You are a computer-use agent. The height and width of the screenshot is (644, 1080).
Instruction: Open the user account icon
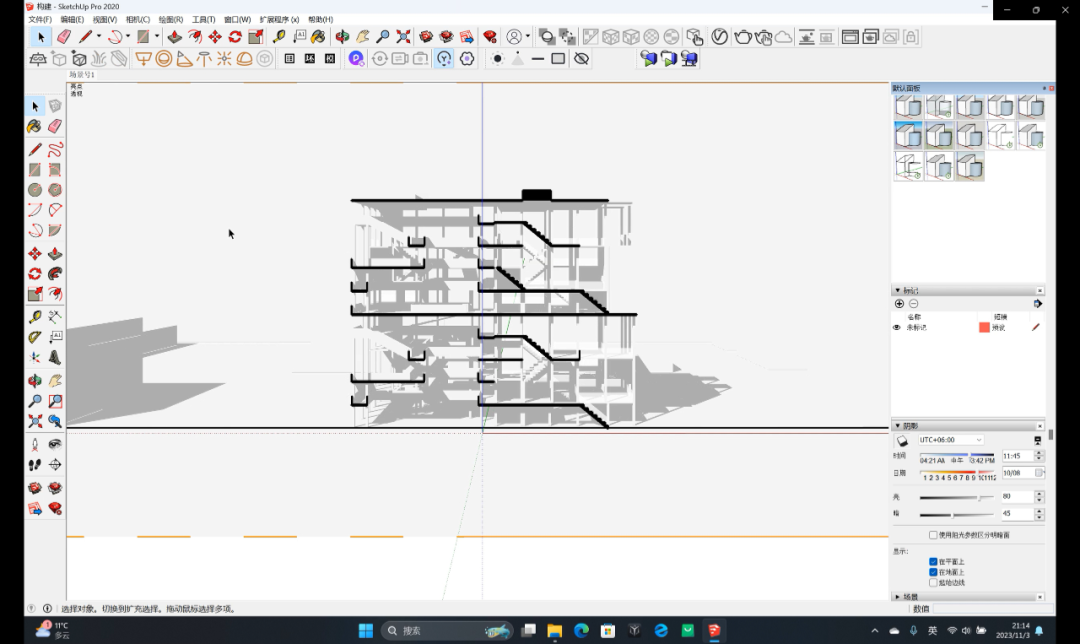(x=514, y=37)
